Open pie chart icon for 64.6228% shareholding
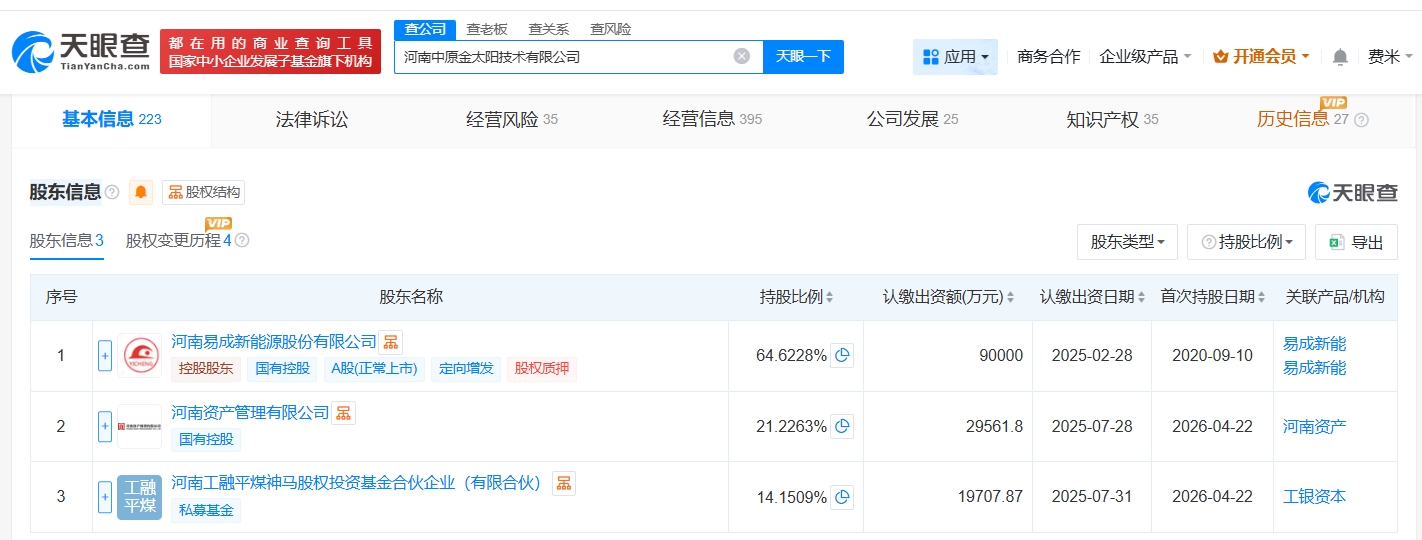 [842, 356]
